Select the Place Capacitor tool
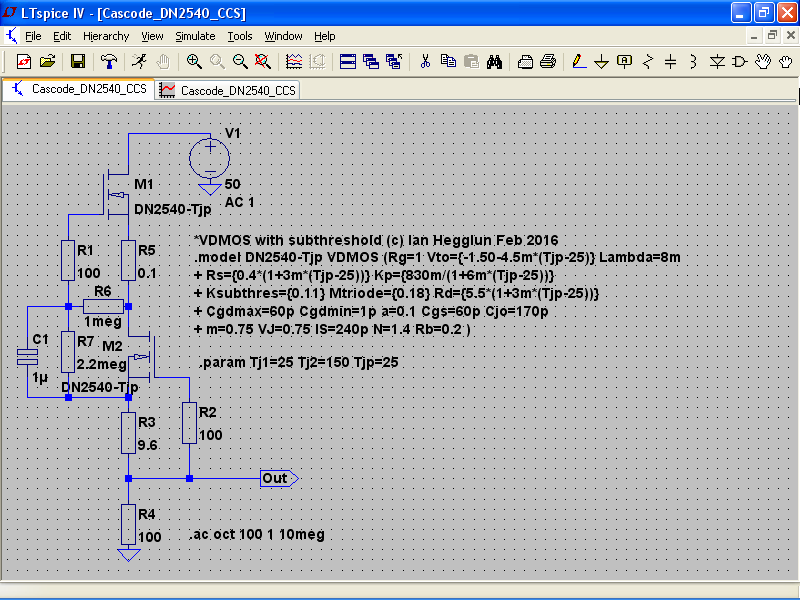The height and width of the screenshot is (600, 800). [x=670, y=62]
